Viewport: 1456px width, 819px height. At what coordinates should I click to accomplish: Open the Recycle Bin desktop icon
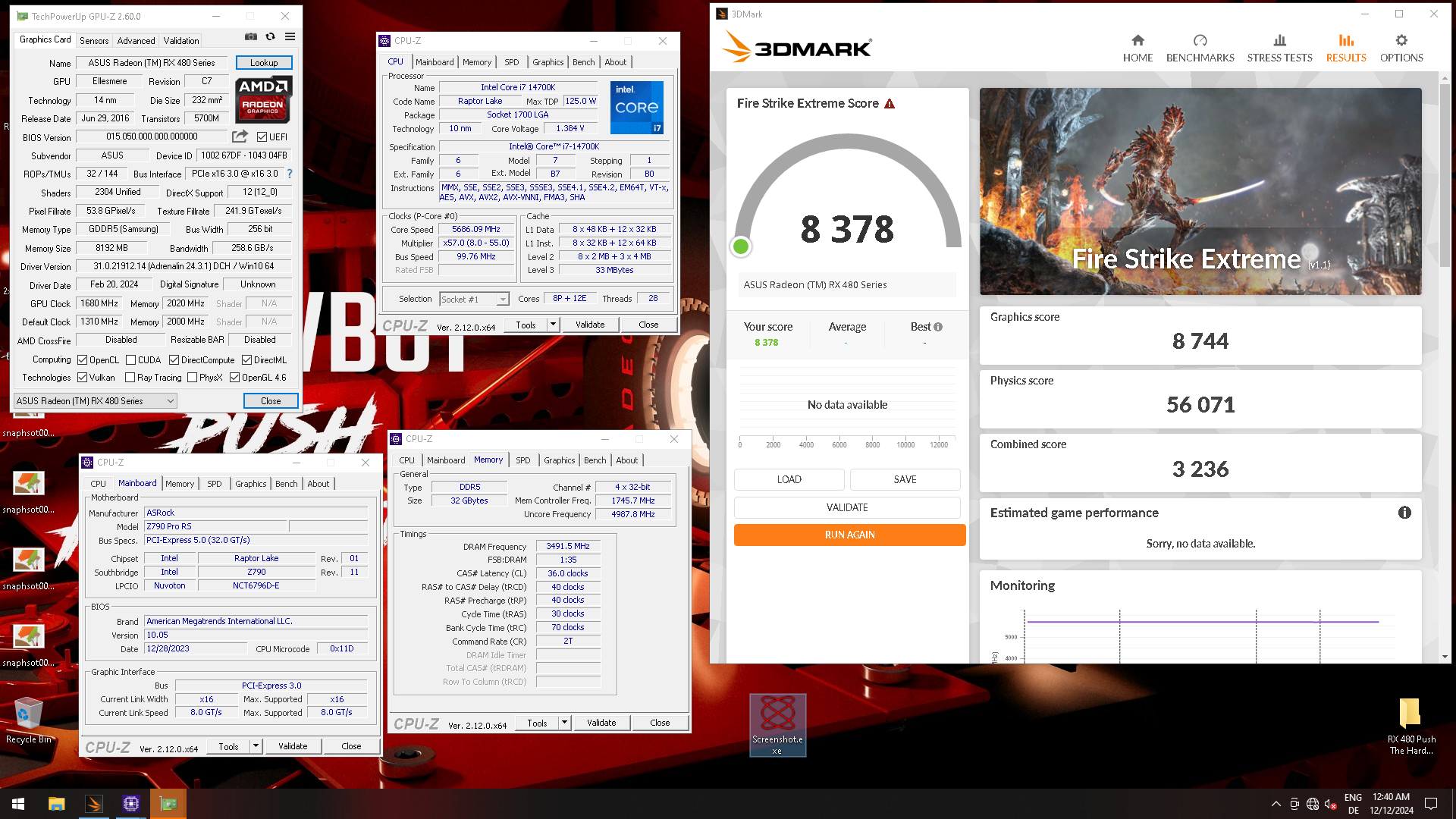[28, 720]
